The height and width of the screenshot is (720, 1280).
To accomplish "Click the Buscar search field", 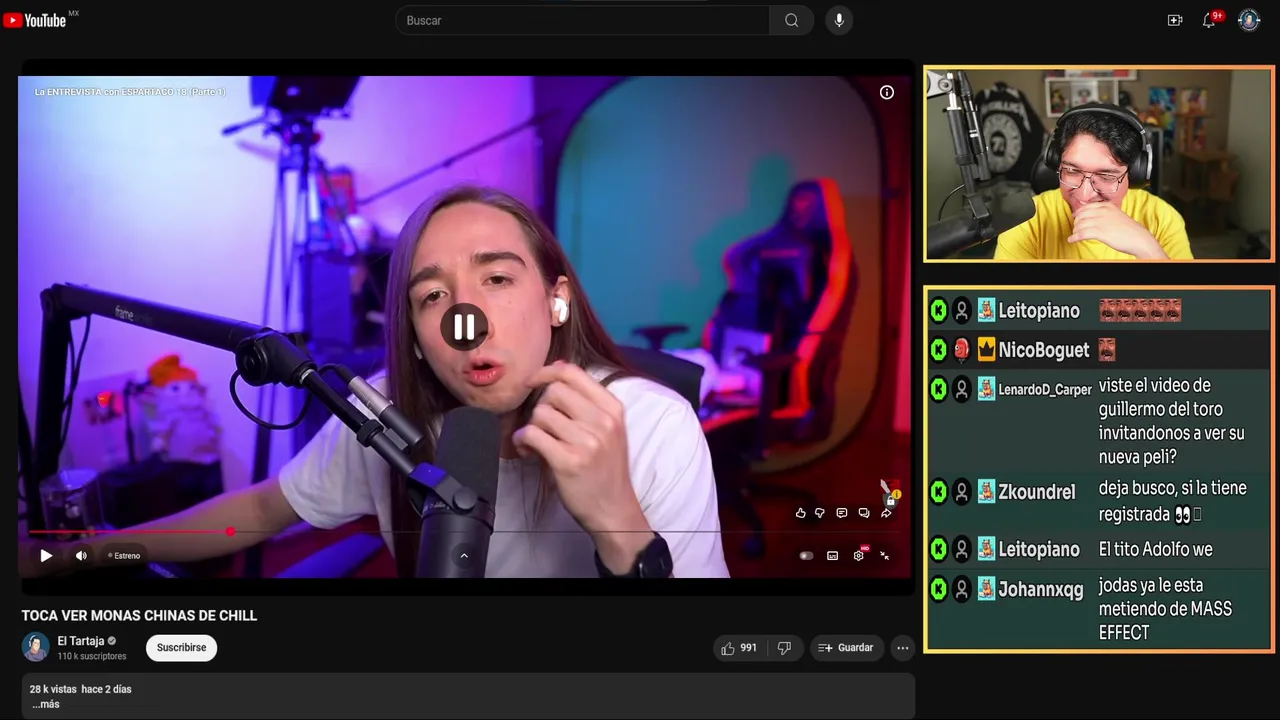I will tap(582, 20).
